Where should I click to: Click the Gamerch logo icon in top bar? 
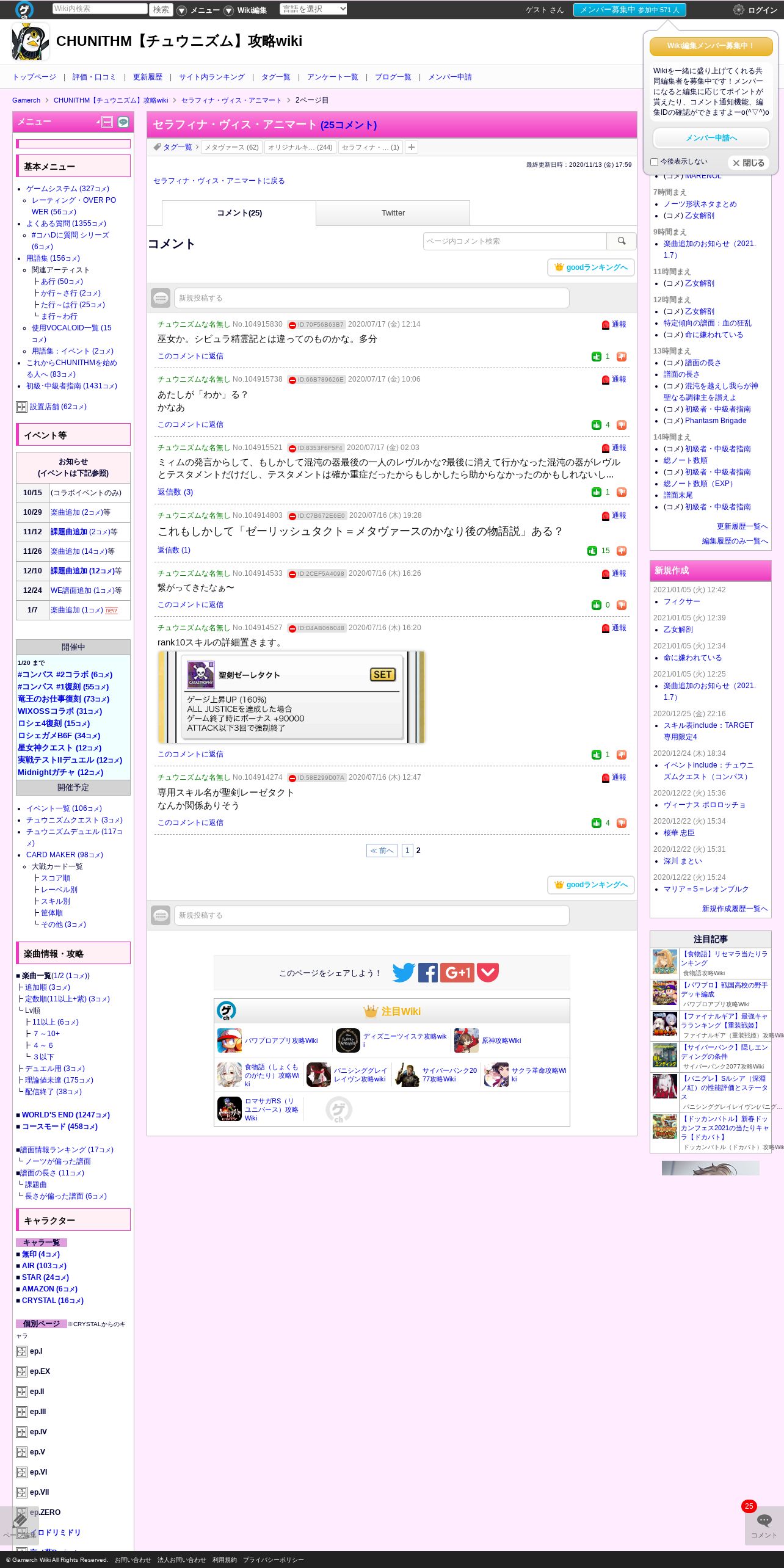[24, 10]
